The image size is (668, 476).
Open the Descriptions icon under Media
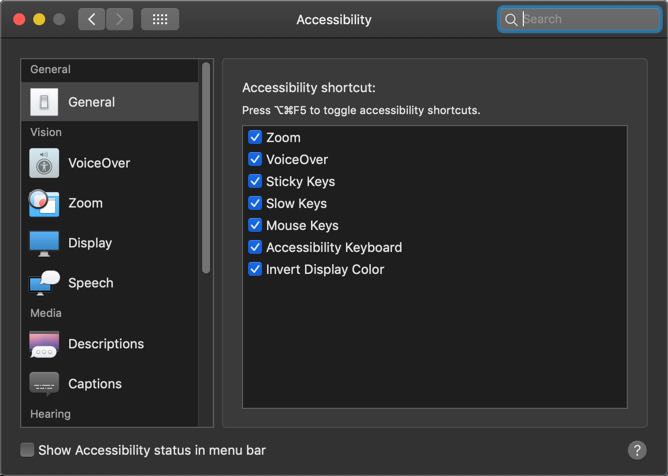click(x=44, y=344)
